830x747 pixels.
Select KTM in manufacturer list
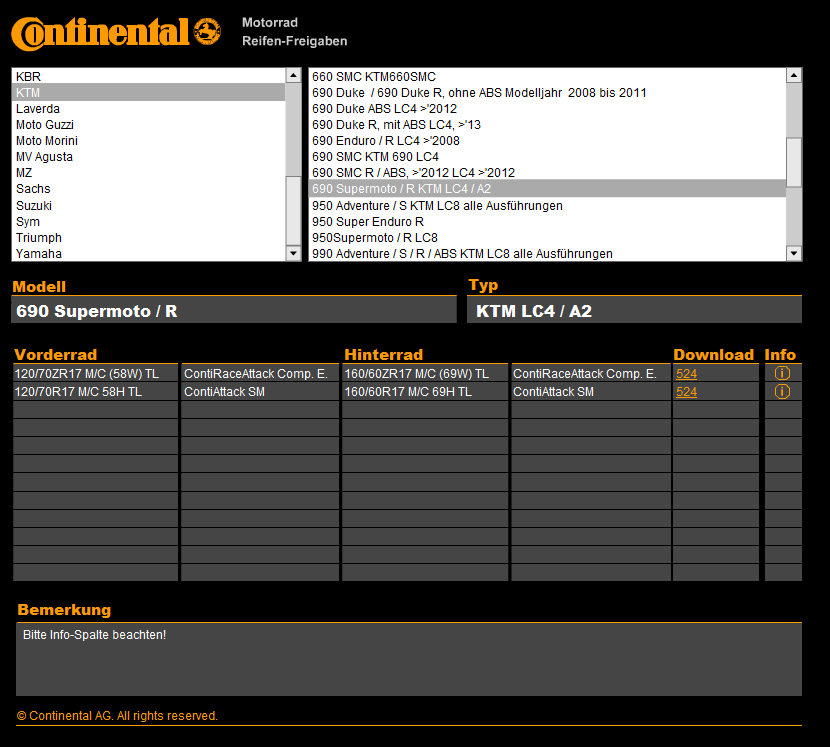(x=148, y=93)
